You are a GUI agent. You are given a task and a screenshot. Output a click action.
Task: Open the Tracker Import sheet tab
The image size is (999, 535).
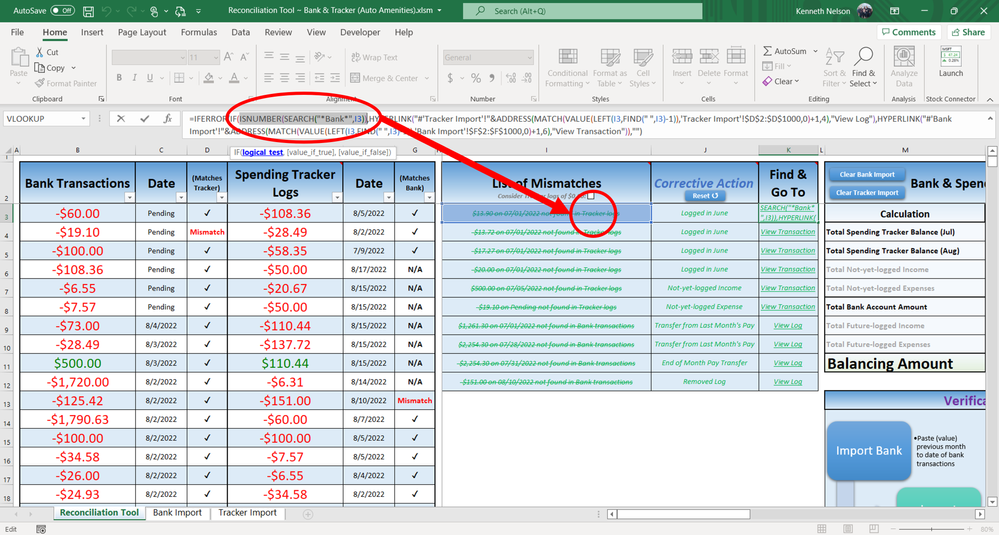coord(247,512)
